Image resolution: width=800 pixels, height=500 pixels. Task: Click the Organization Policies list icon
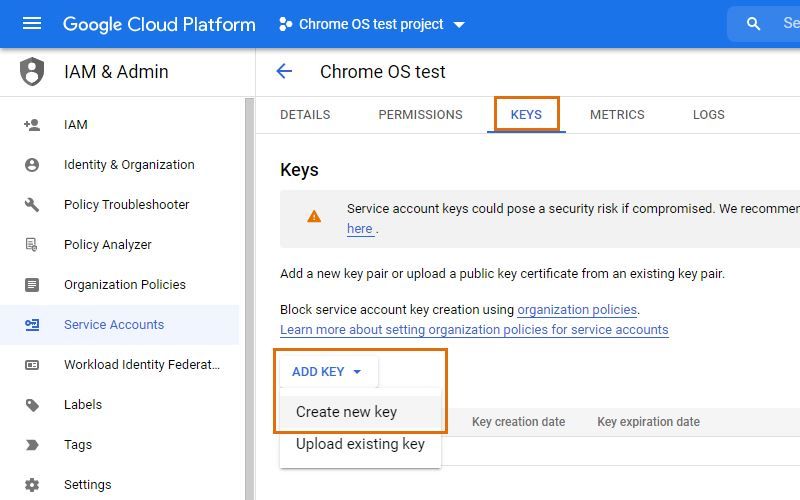(32, 285)
